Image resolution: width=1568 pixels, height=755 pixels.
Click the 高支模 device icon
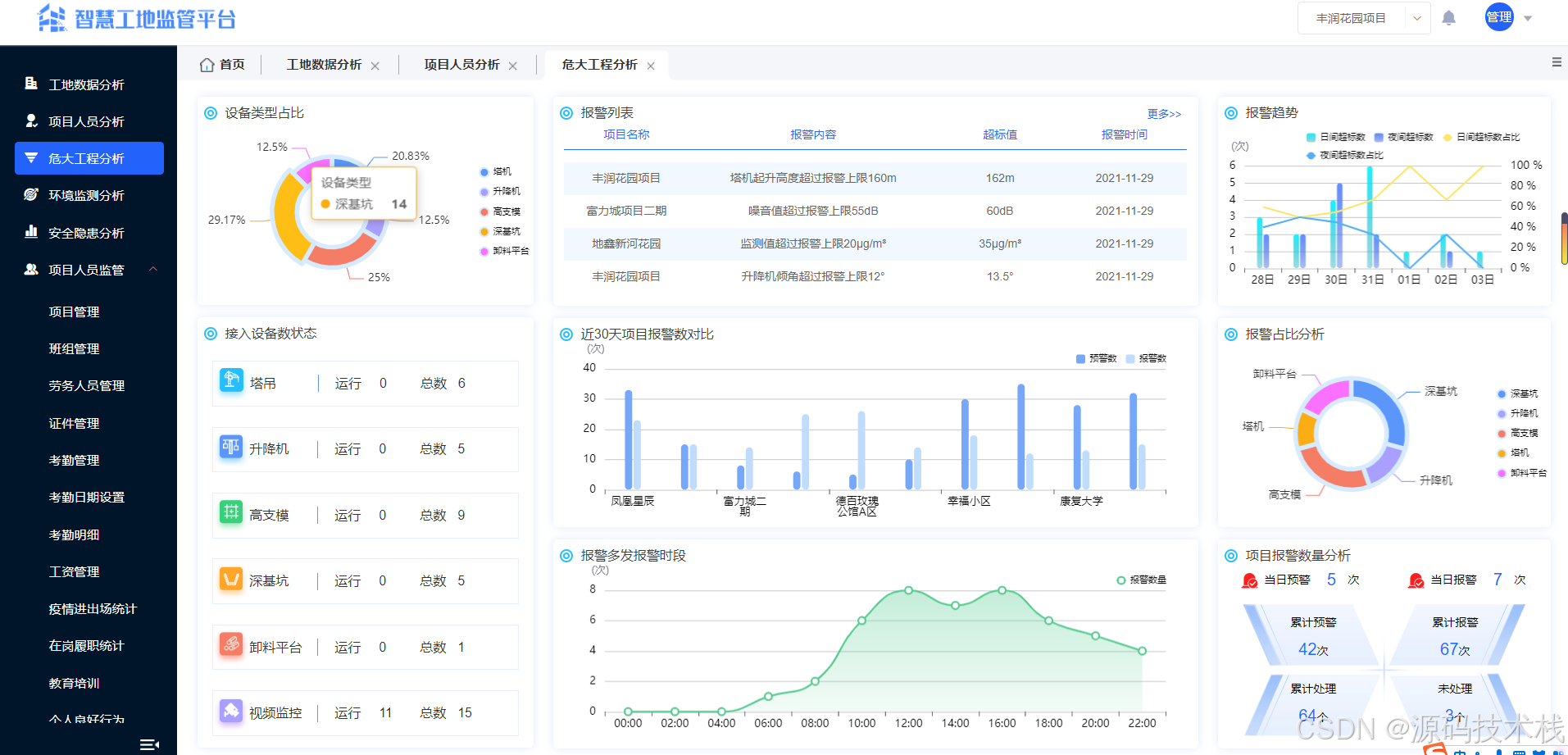coord(231,512)
